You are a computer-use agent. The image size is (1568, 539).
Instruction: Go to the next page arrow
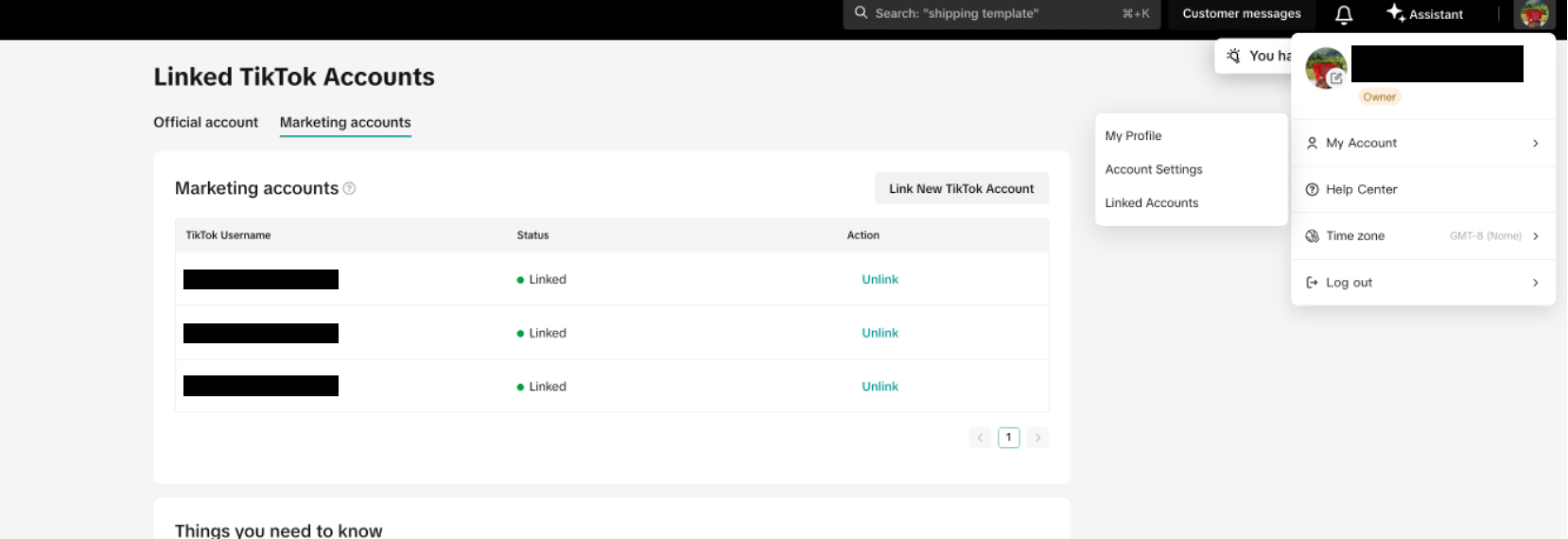(x=1037, y=438)
